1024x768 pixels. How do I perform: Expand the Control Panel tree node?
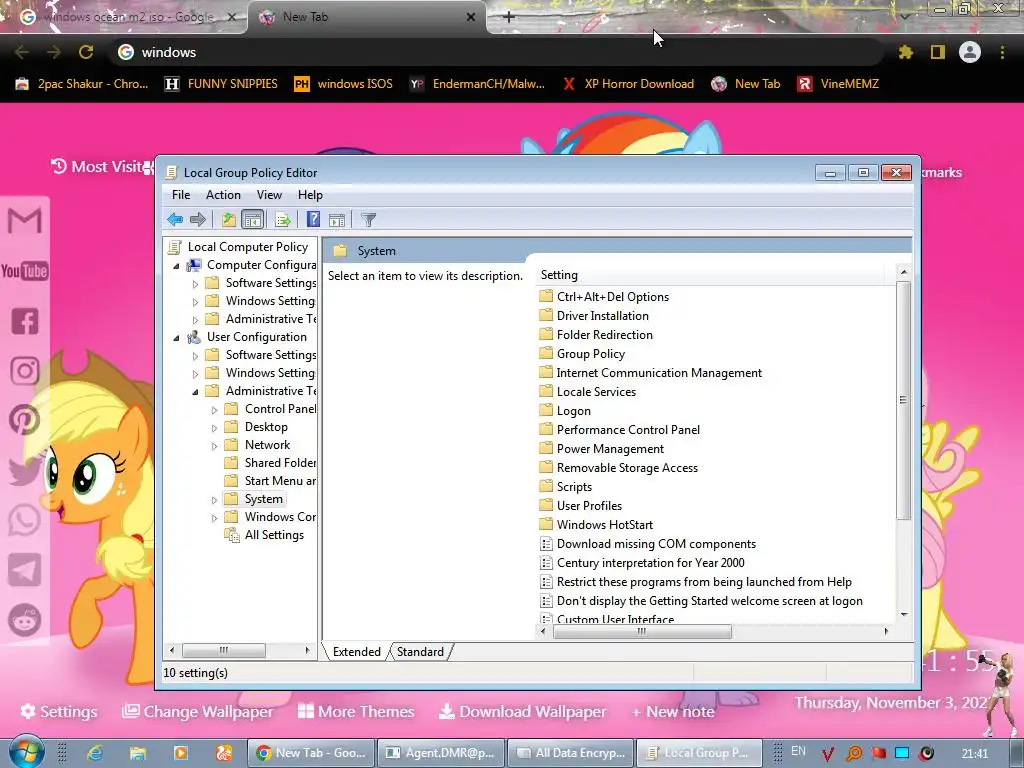click(x=214, y=410)
